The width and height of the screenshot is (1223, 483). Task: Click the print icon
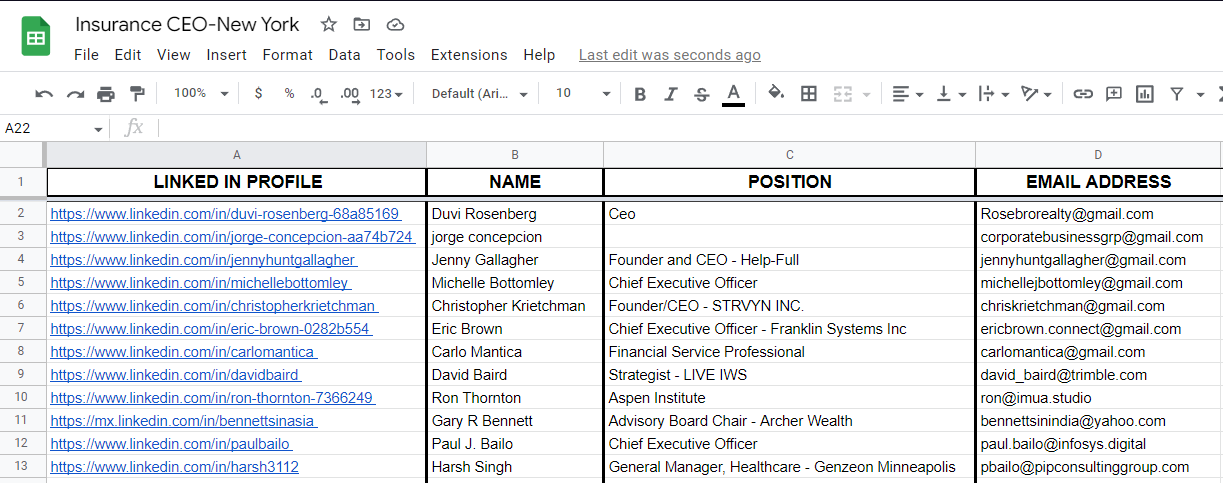(x=106, y=94)
